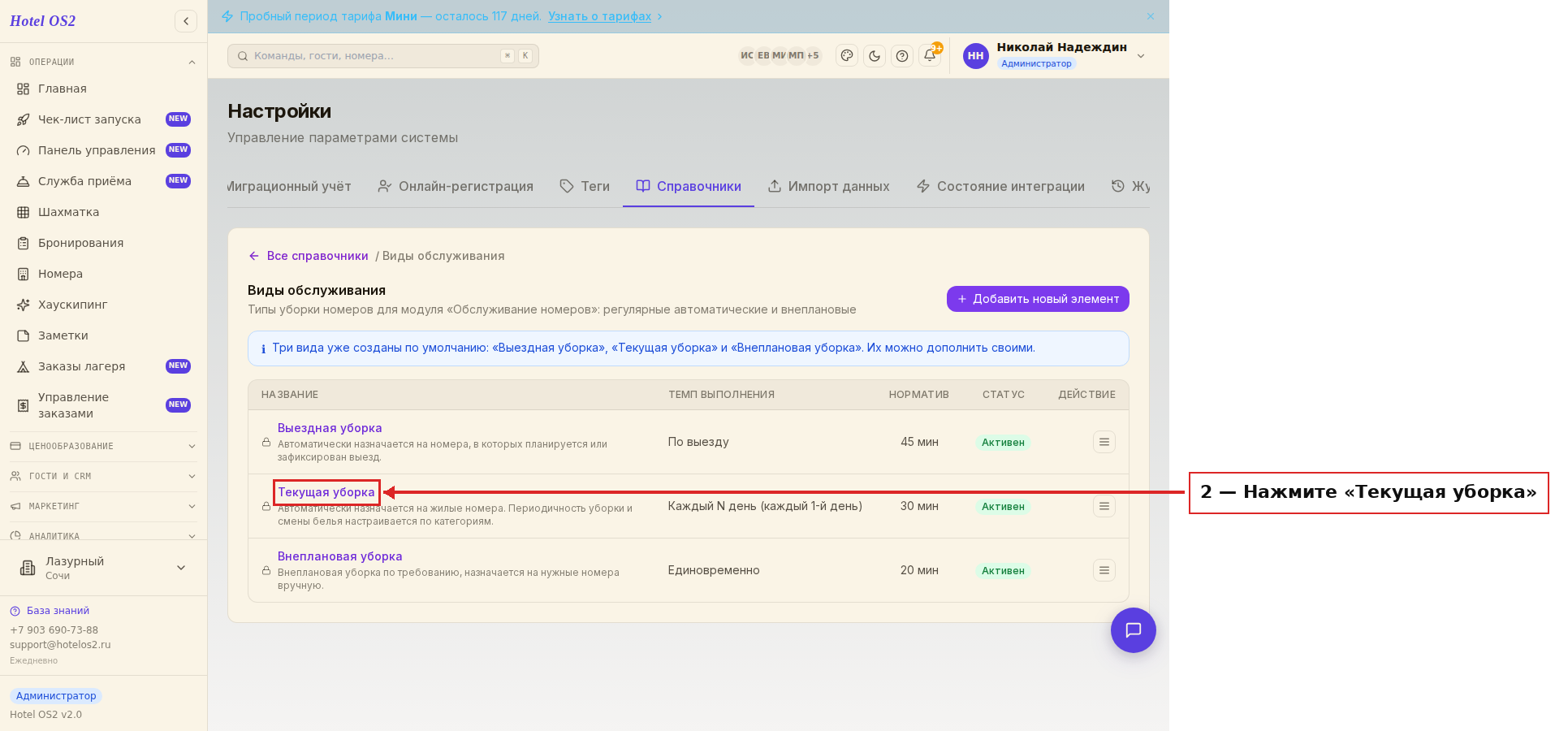This screenshot has height=731, width=1568.
Task: Switch to Состояние интеграции tab
Action: tap(1000, 186)
